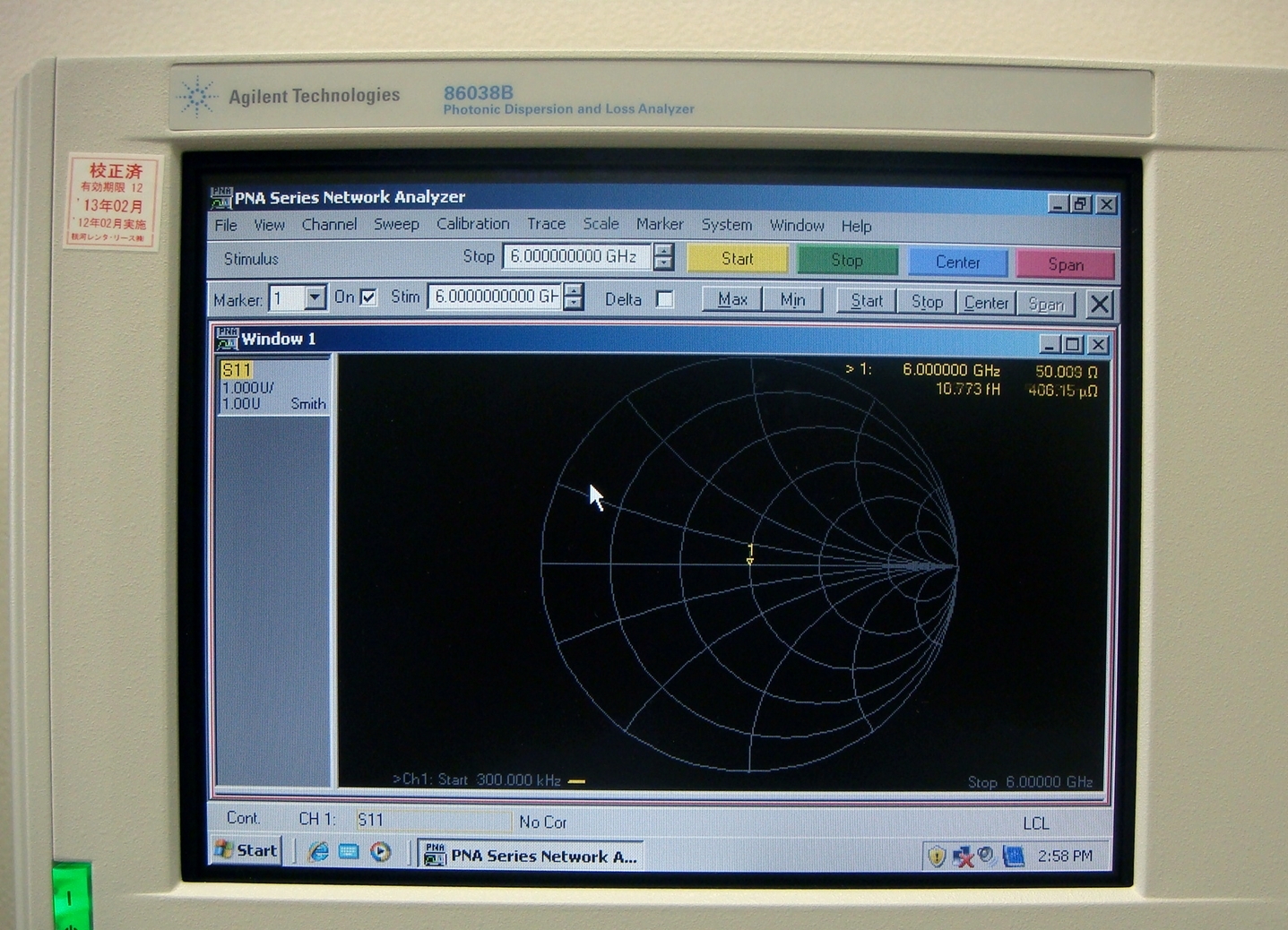This screenshot has width=1288, height=930.
Task: Click the PNA application title bar icon
Action: [x=221, y=197]
